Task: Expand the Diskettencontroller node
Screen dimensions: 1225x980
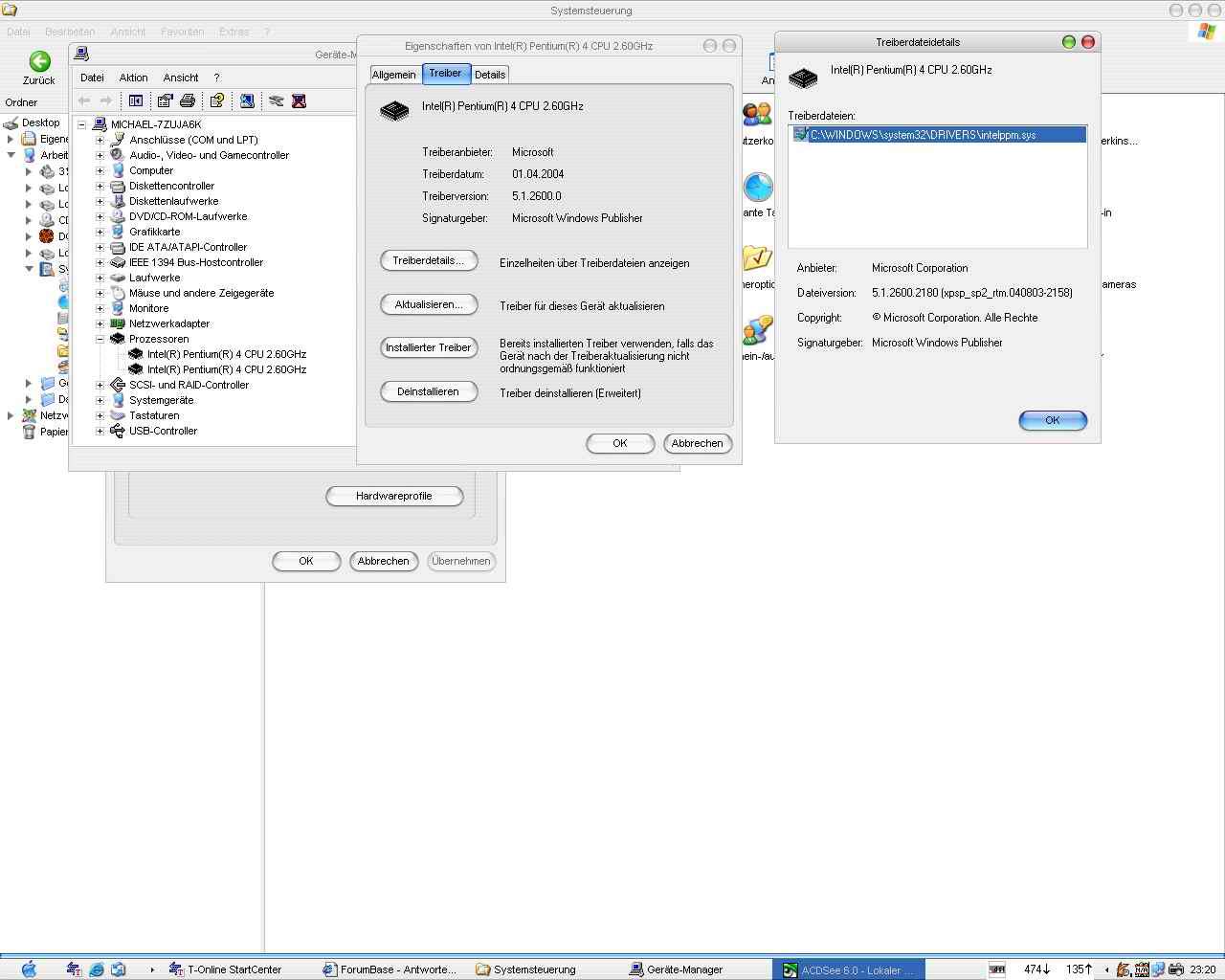Action: pyautogui.click(x=100, y=186)
